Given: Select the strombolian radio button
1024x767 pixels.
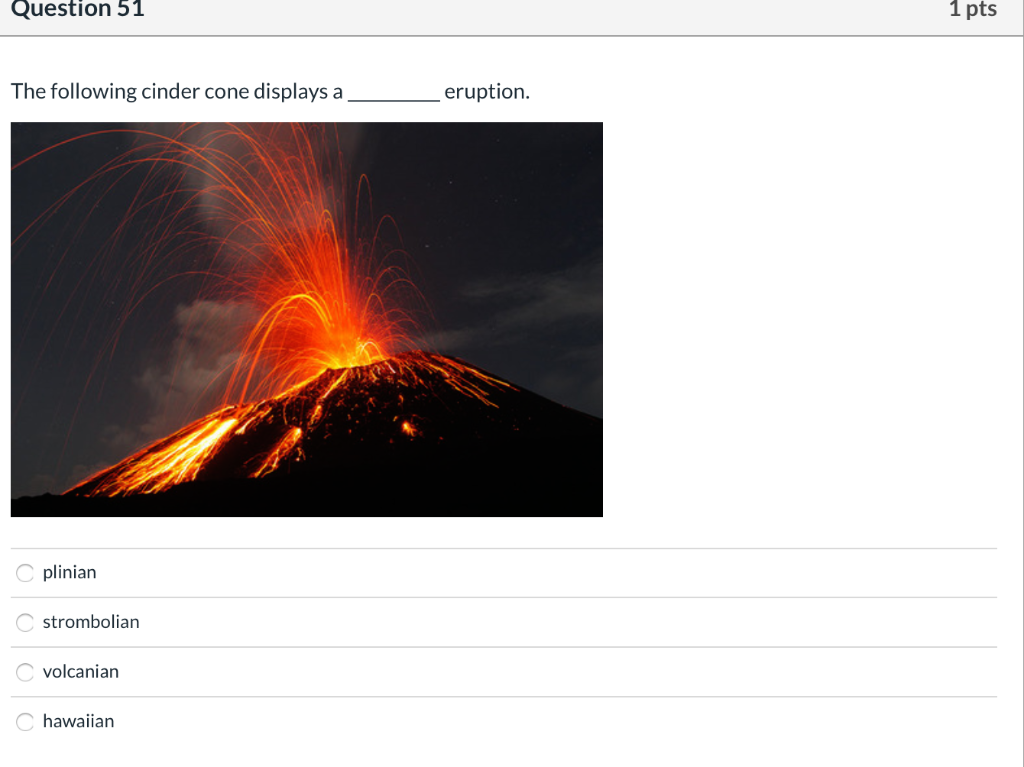Looking at the screenshot, I should [x=24, y=622].
